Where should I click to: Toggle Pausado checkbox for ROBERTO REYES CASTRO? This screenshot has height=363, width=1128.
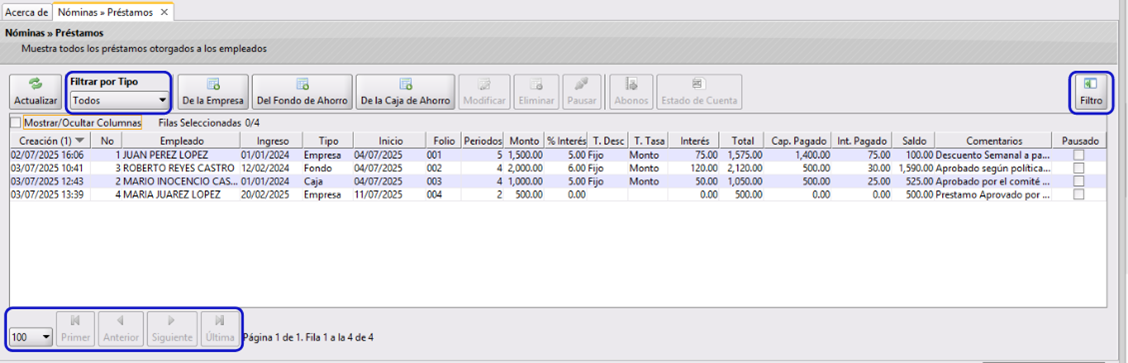coord(1078,167)
